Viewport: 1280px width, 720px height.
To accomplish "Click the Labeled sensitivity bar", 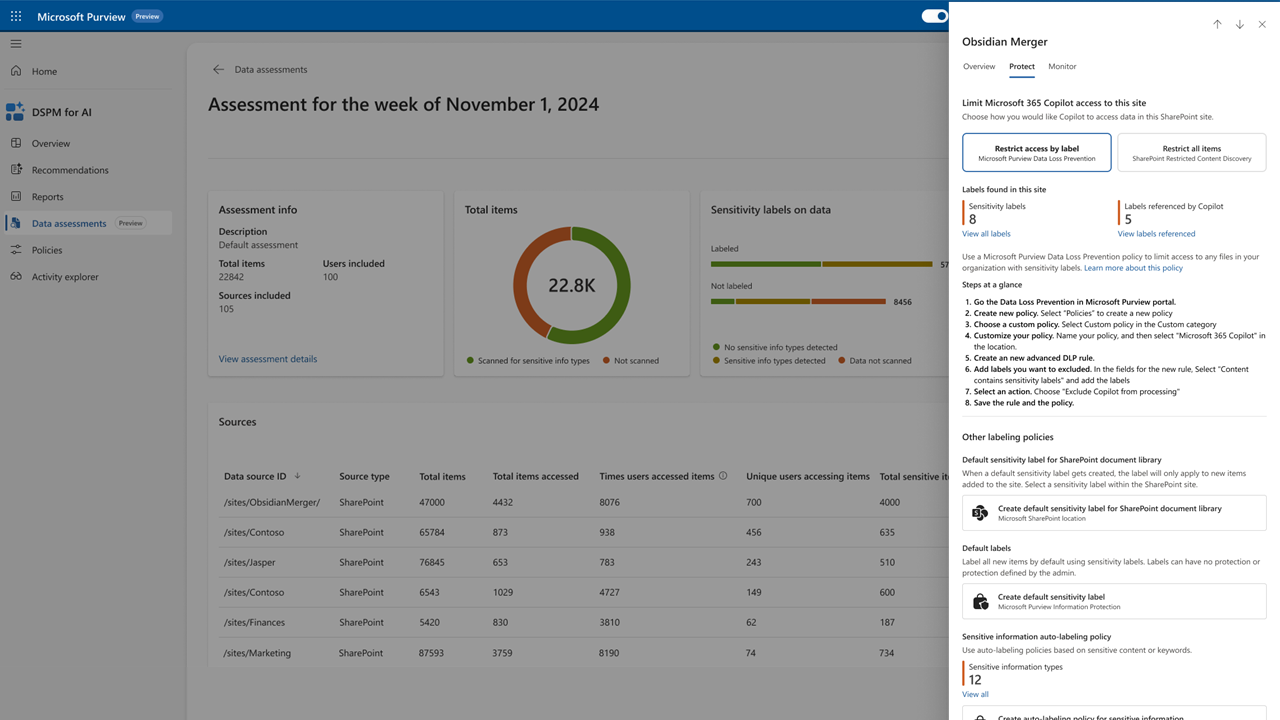I will [x=822, y=264].
